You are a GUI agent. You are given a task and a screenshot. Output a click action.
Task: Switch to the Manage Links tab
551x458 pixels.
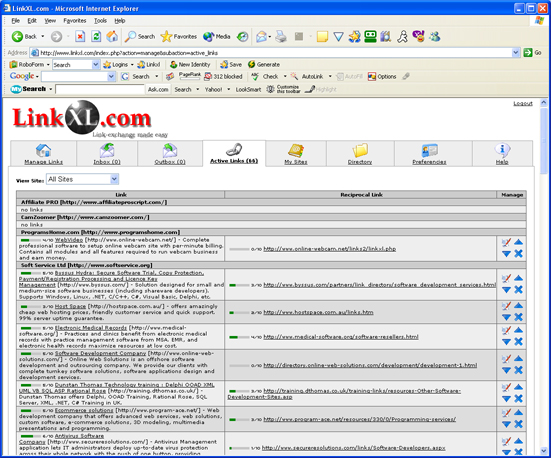[x=44, y=154]
